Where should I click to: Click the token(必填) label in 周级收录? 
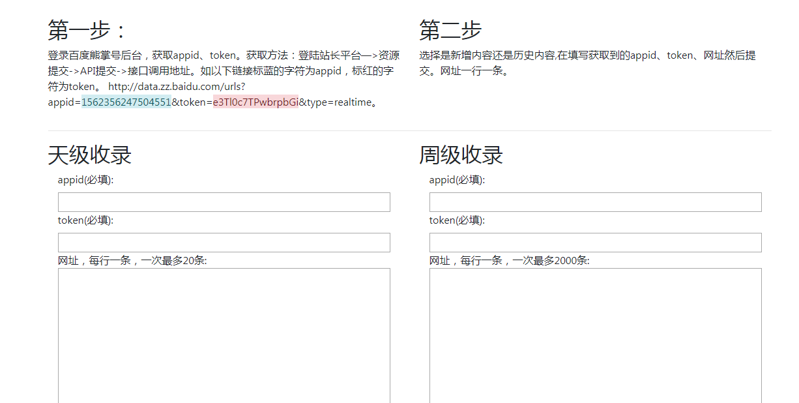pos(456,220)
